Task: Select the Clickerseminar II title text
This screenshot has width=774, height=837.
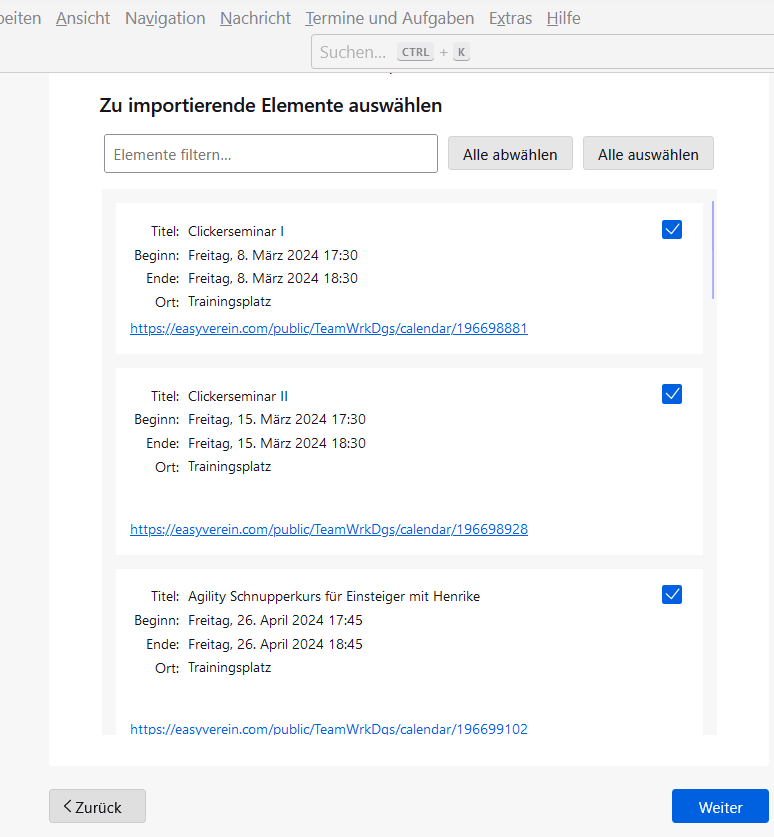Action: click(238, 396)
